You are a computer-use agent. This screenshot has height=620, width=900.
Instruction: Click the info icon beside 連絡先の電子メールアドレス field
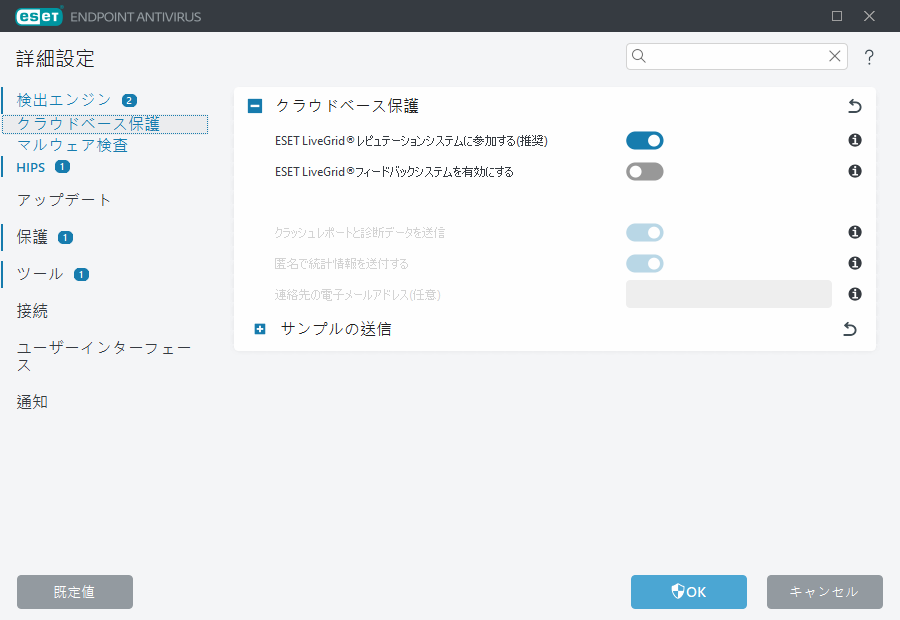pos(854,293)
